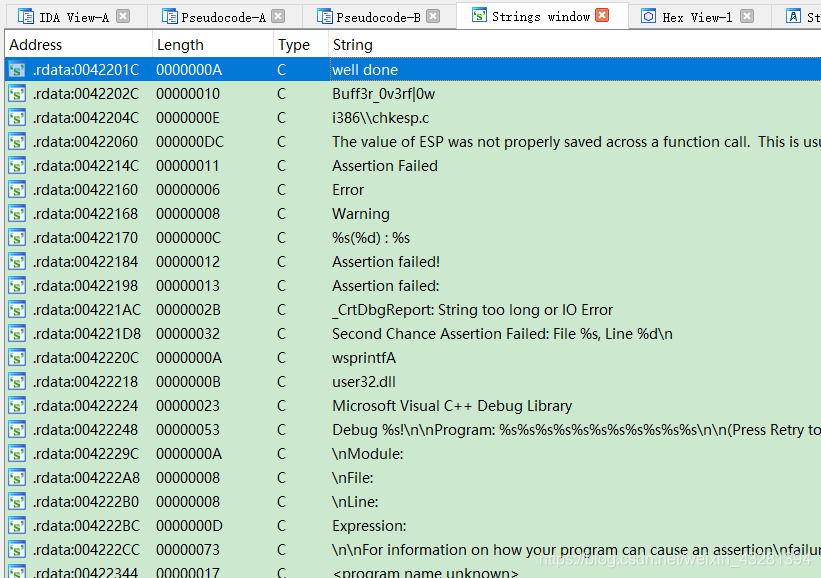Screen dimensions: 821x578
Task: Select the 'Assertion failed!' string
Action: pos(386,262)
